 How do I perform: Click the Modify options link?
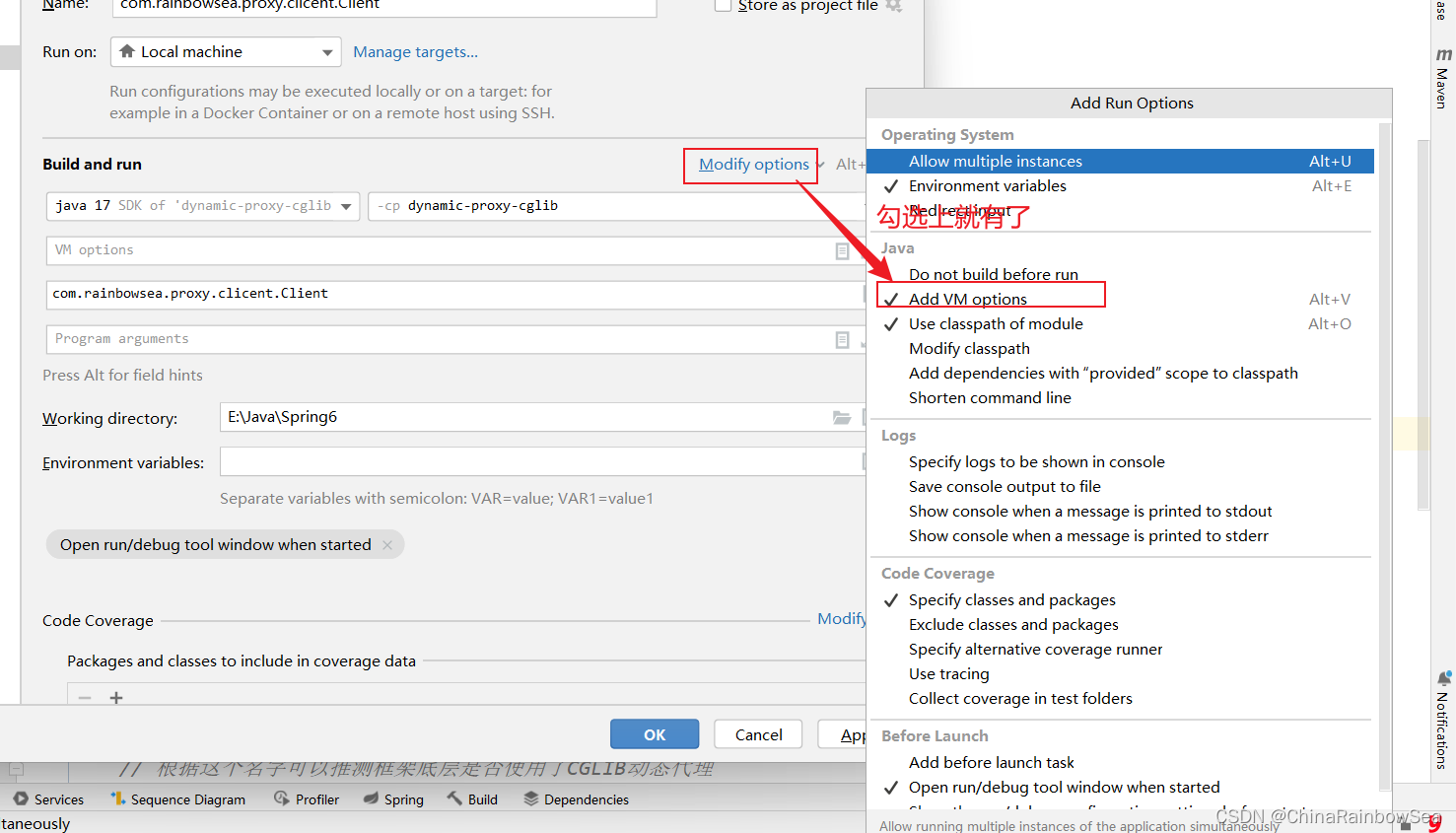click(x=753, y=165)
